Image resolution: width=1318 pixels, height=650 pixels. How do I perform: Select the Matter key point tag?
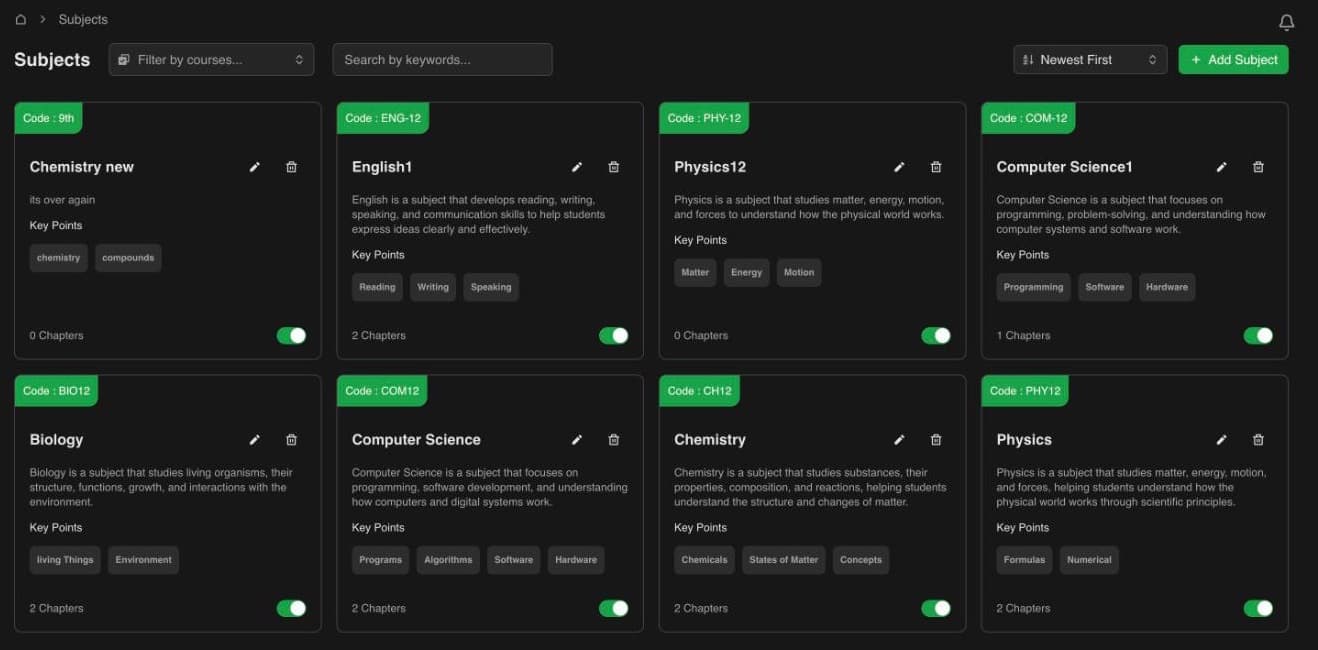point(695,272)
